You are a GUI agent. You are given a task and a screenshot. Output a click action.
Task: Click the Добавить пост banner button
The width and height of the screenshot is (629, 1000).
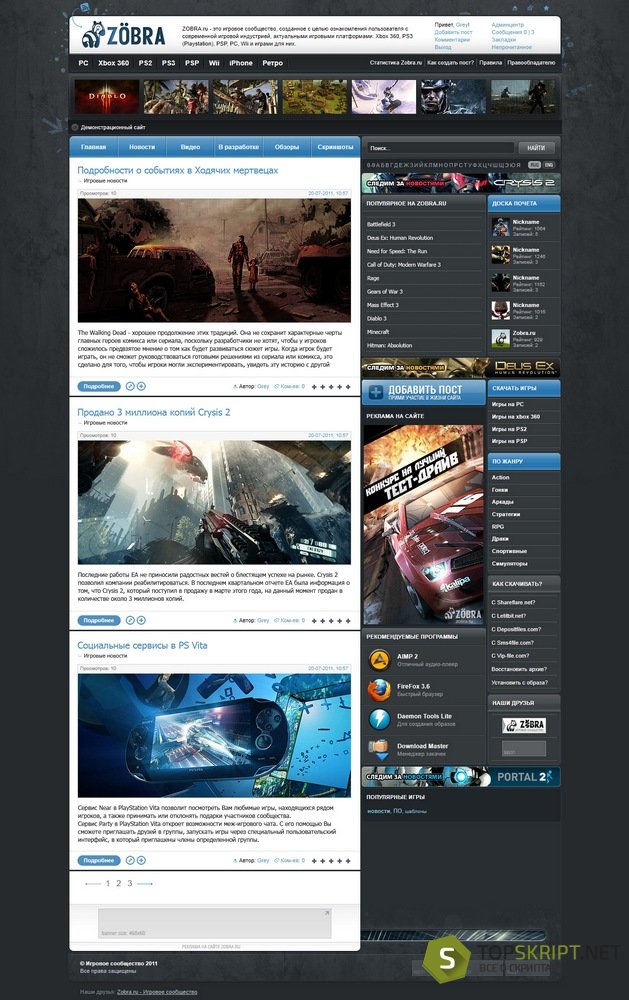424,392
